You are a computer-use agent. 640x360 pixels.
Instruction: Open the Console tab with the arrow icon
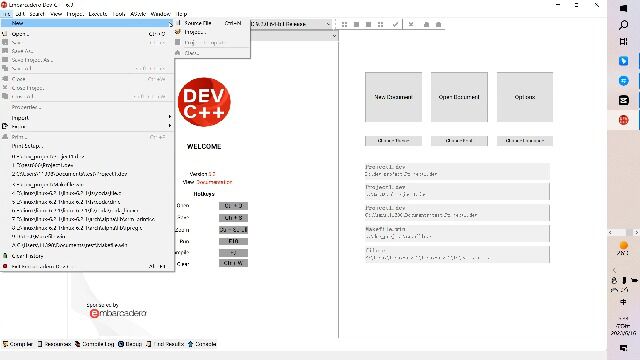click(x=202, y=344)
